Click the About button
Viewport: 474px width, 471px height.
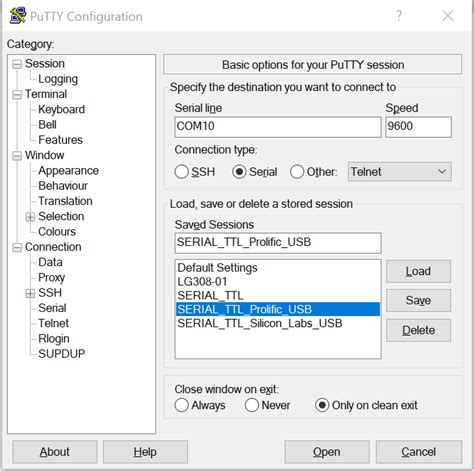coord(55,452)
